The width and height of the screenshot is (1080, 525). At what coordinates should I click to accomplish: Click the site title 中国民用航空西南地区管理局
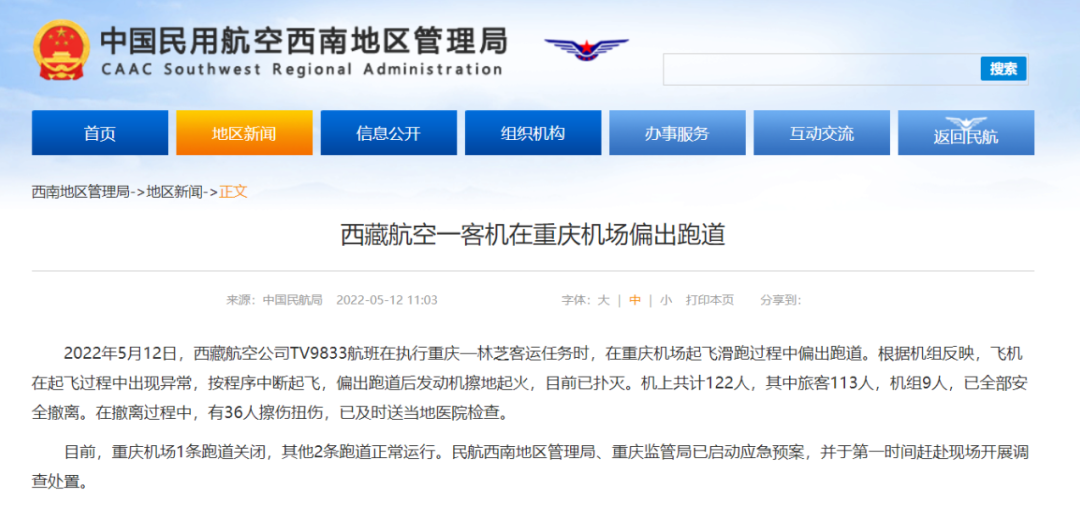pyautogui.click(x=304, y=40)
